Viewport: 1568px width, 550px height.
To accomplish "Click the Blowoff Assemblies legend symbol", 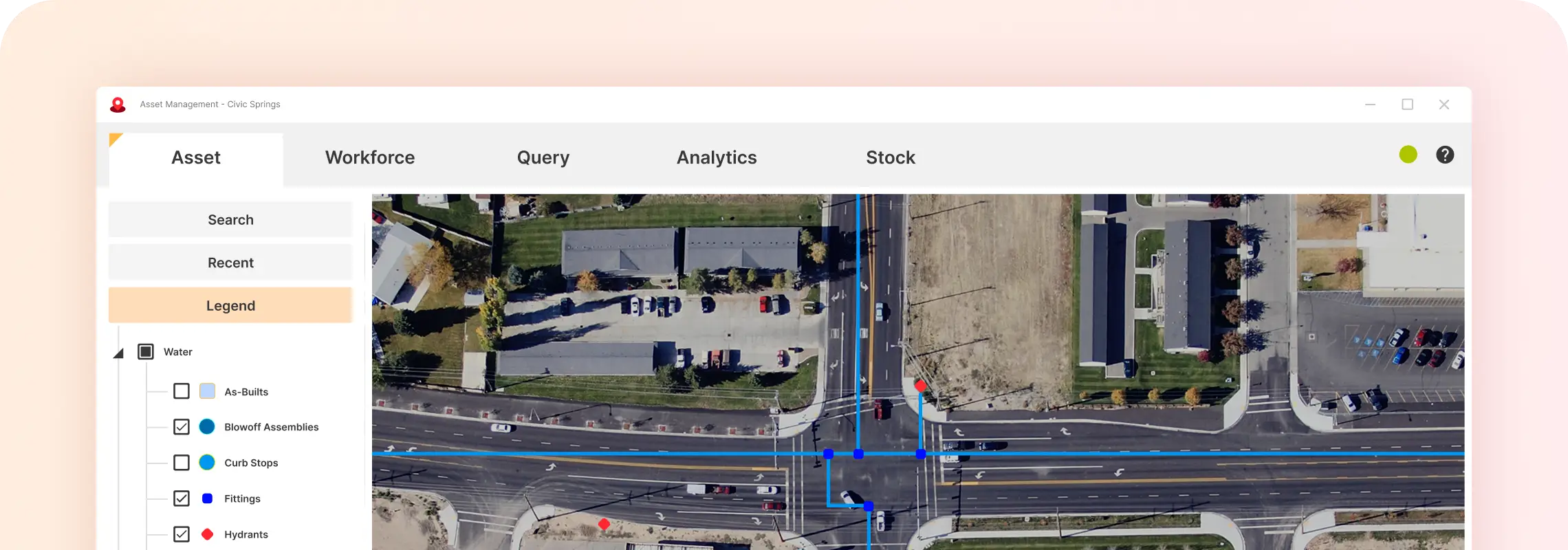I will (x=207, y=427).
